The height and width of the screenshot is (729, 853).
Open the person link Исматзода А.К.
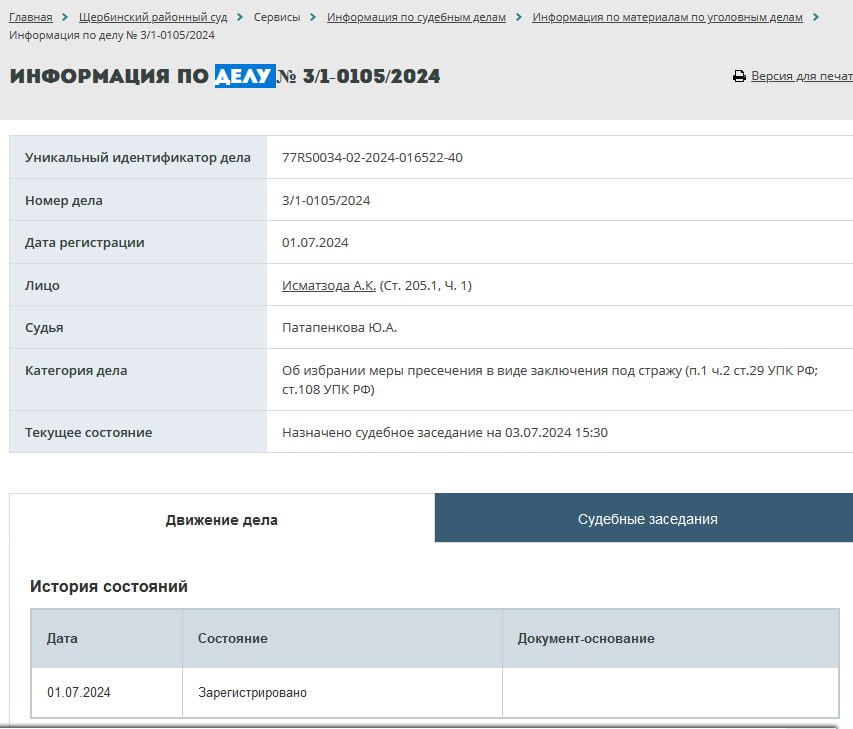click(329, 286)
